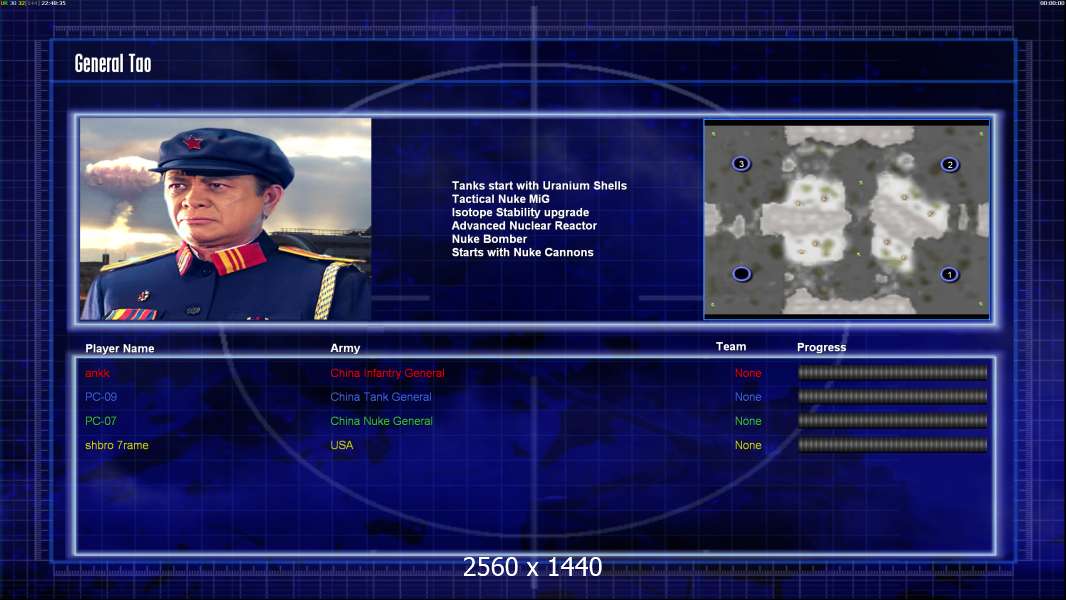The height and width of the screenshot is (600, 1066).
Task: Click the "Team" column header
Action: (x=731, y=347)
